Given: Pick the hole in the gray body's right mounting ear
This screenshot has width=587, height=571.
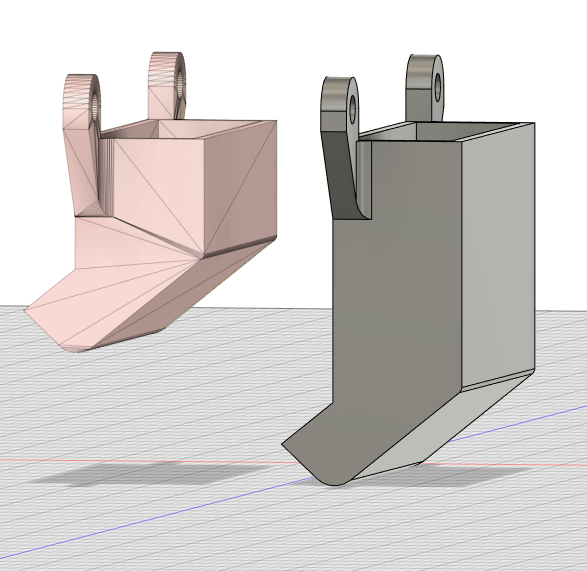Looking at the screenshot, I should coord(437,87).
